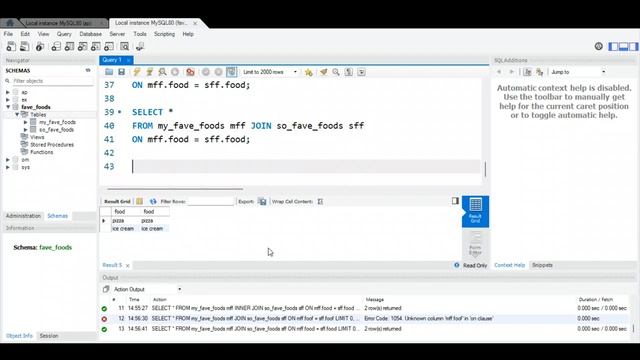Viewport: 640px width, 360px height.
Task: Open a SQL script file from main toolbar
Action: (24, 47)
